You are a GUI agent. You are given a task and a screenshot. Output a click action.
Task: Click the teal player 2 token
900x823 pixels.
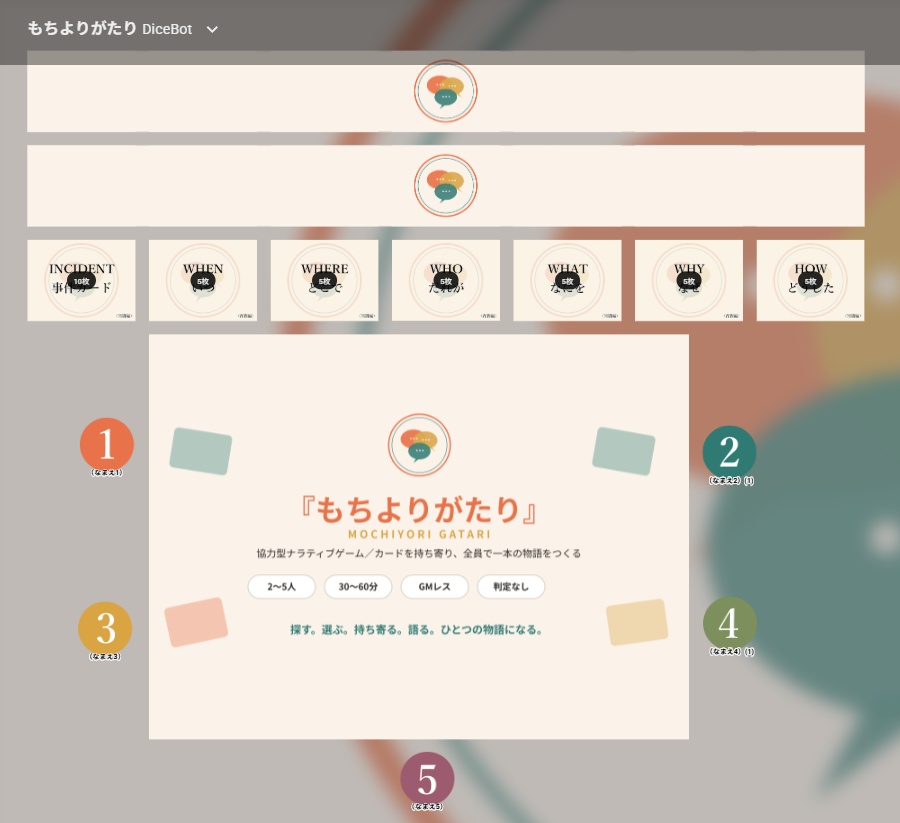(x=729, y=452)
